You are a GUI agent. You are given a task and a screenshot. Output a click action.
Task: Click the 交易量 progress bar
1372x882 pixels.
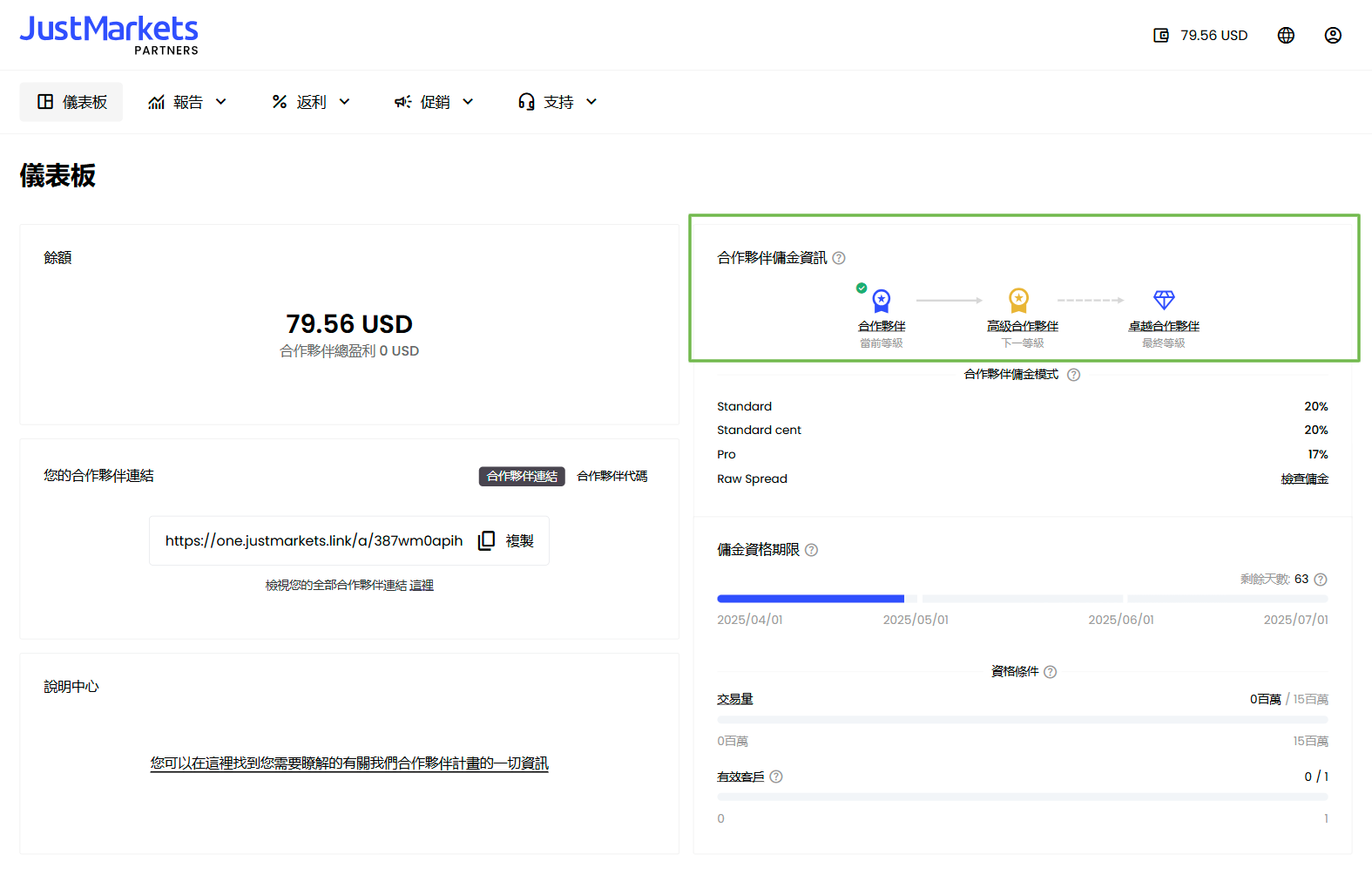(1023, 720)
